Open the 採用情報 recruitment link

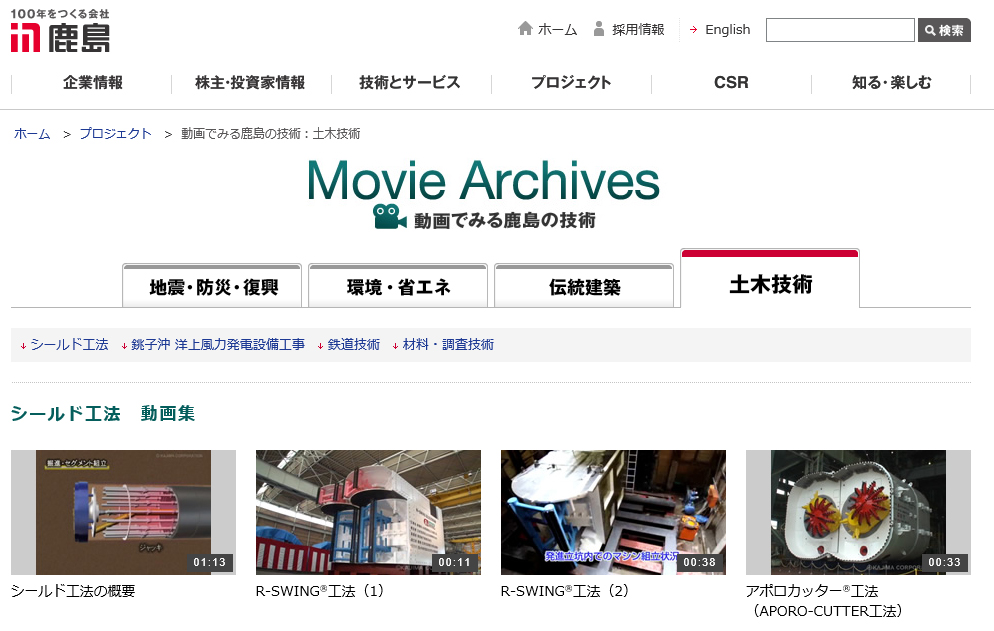[638, 30]
